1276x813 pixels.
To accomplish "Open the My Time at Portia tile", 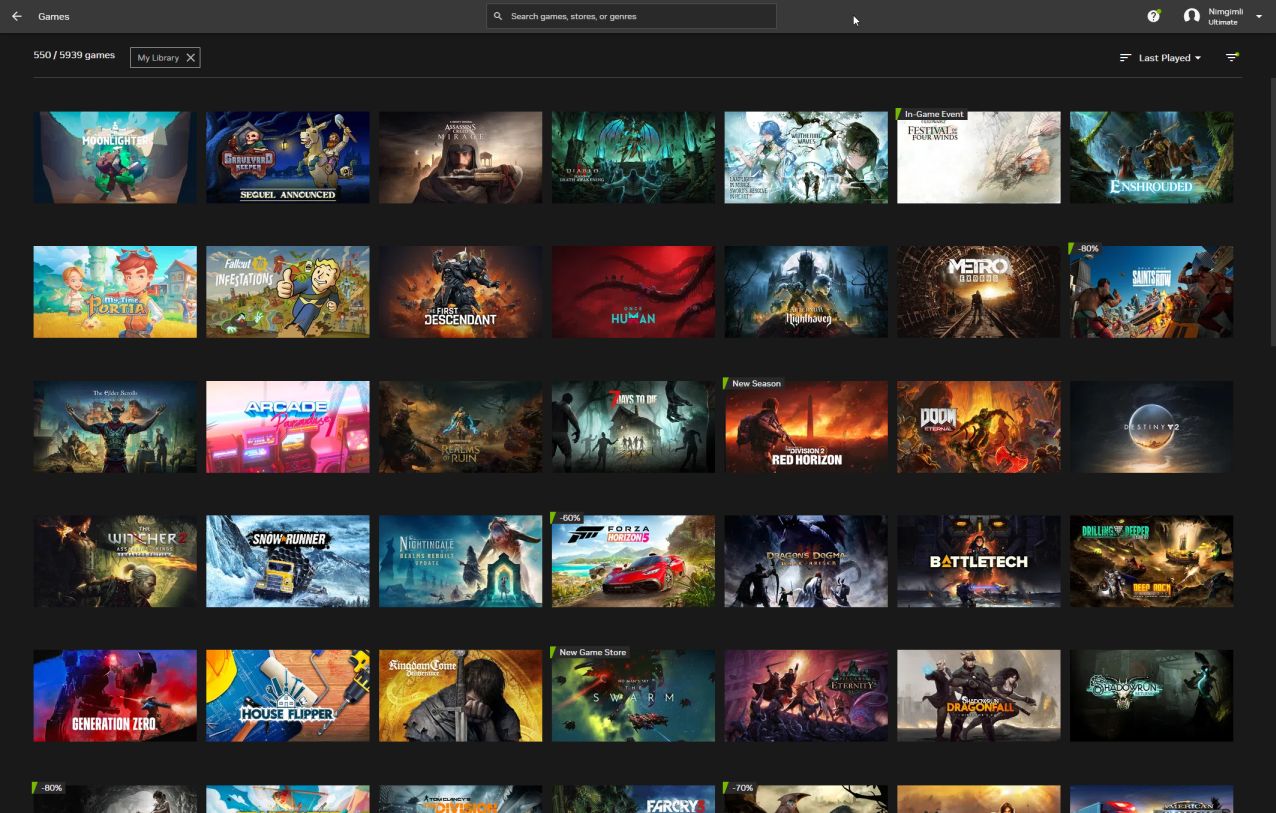I will point(115,292).
